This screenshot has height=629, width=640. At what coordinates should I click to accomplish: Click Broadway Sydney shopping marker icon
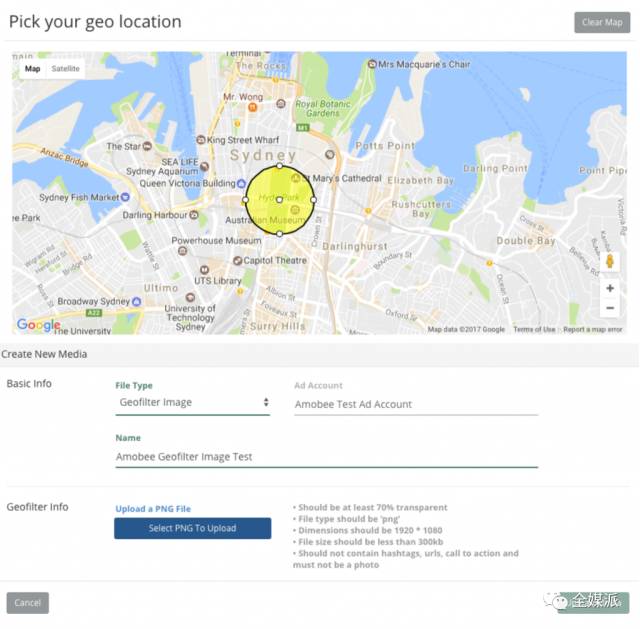[137, 302]
